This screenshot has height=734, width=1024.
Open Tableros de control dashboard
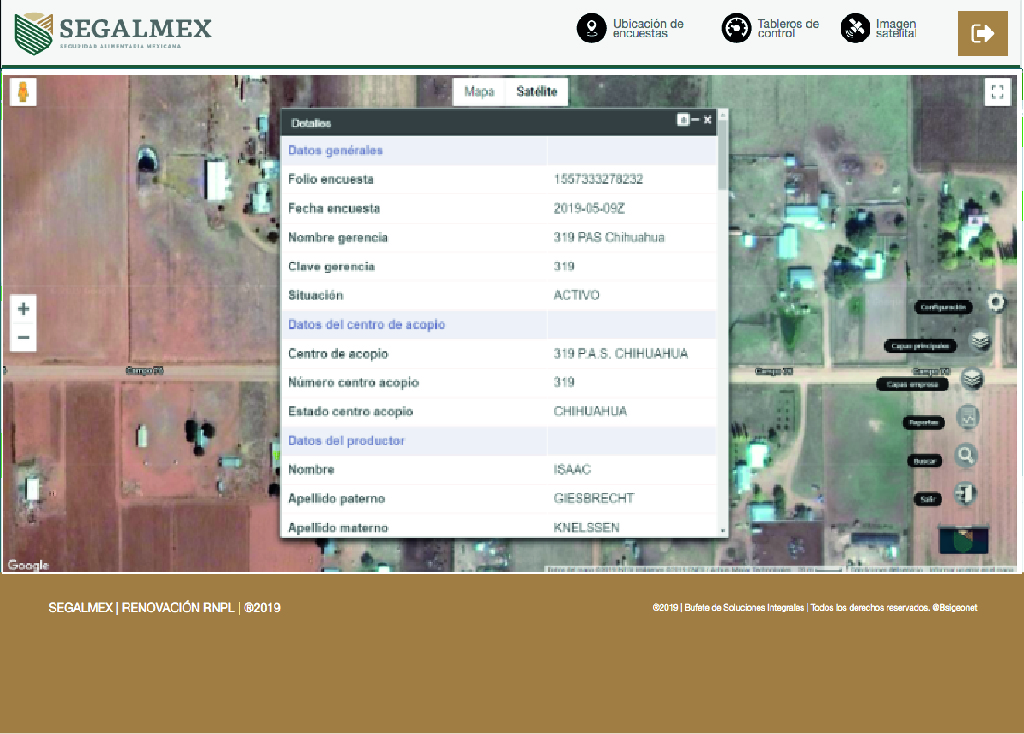point(737,28)
